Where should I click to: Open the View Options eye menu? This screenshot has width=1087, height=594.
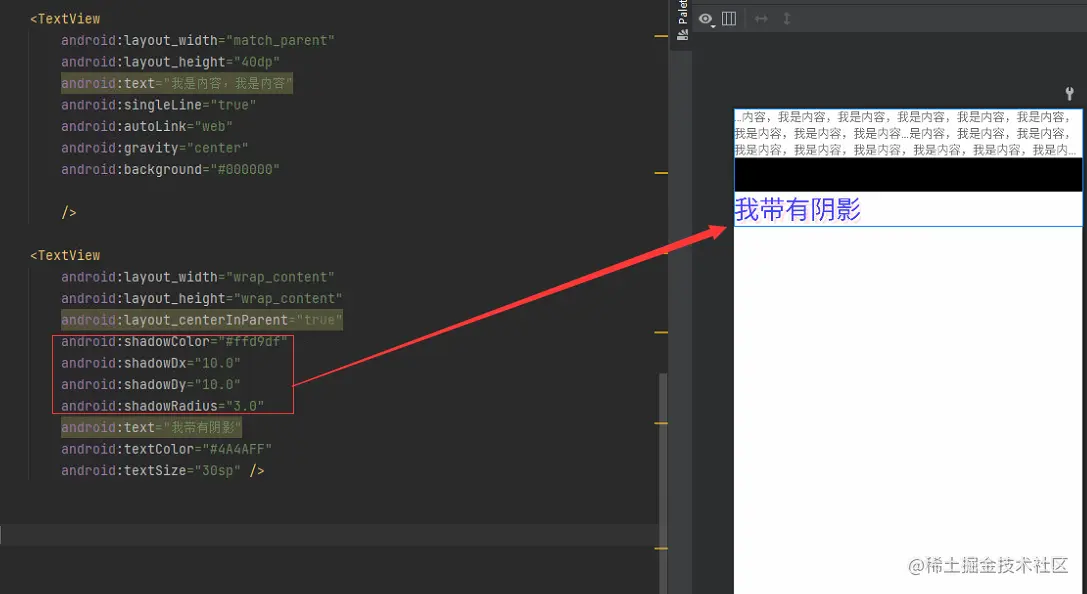click(706, 19)
